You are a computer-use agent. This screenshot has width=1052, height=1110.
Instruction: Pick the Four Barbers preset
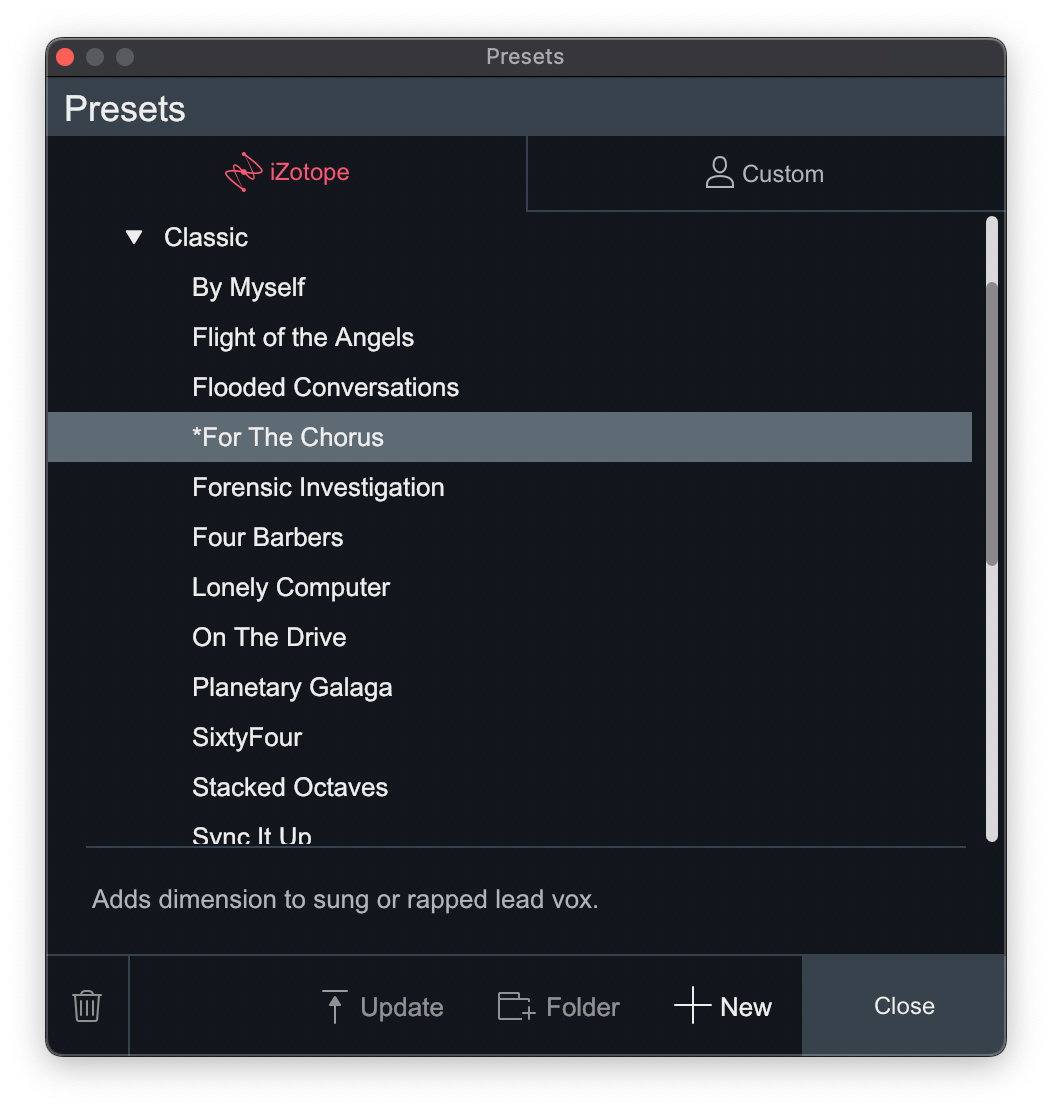267,537
